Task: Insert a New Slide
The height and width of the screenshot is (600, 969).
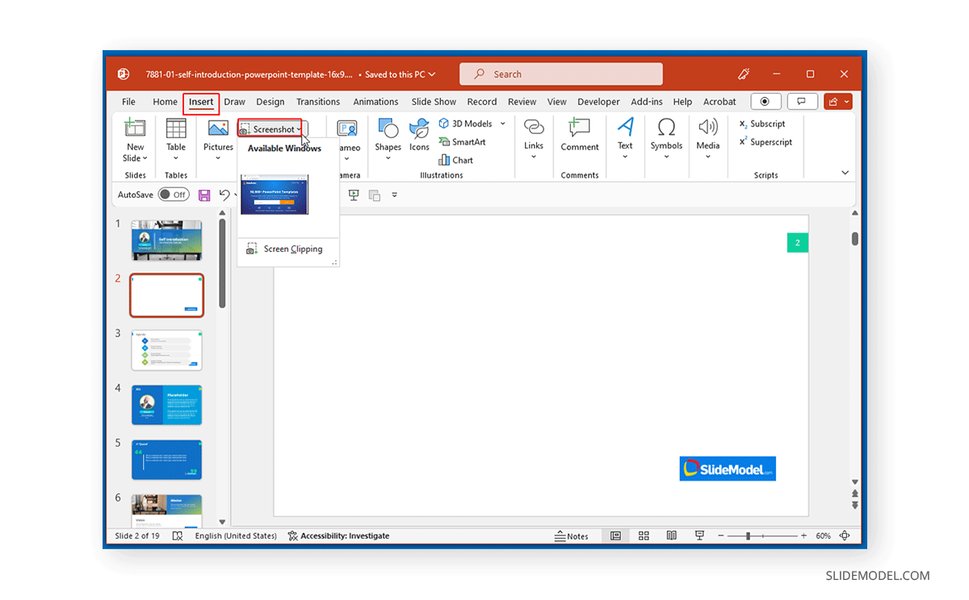Action: (135, 140)
